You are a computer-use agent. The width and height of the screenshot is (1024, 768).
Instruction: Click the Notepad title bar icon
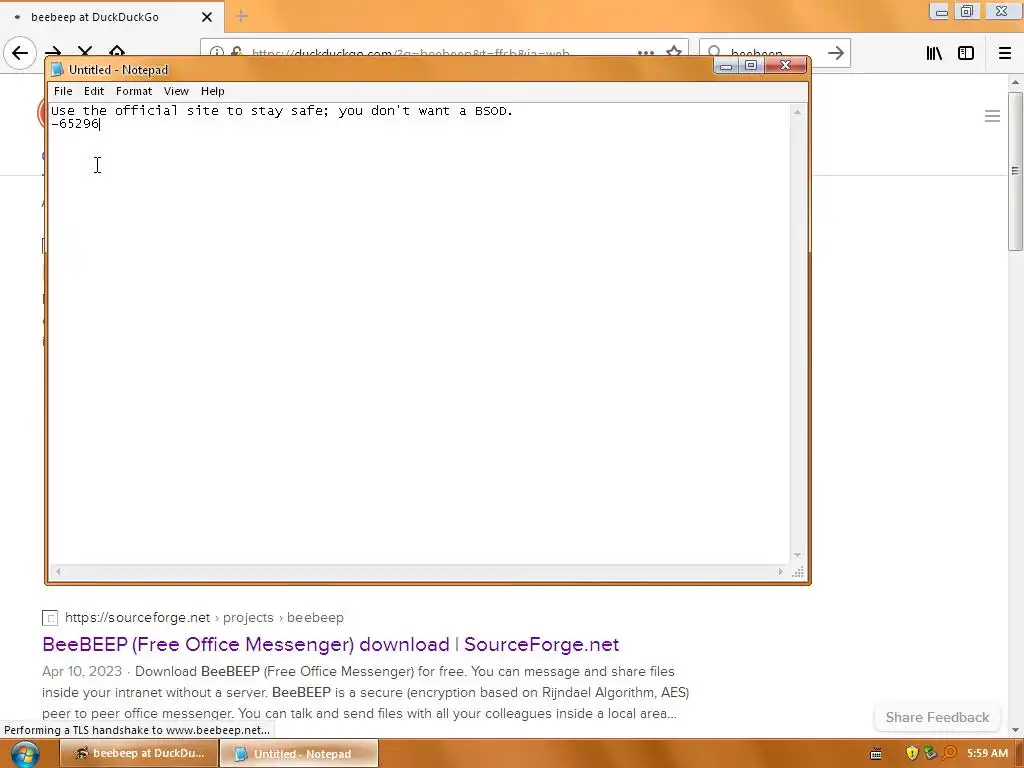pos(57,70)
